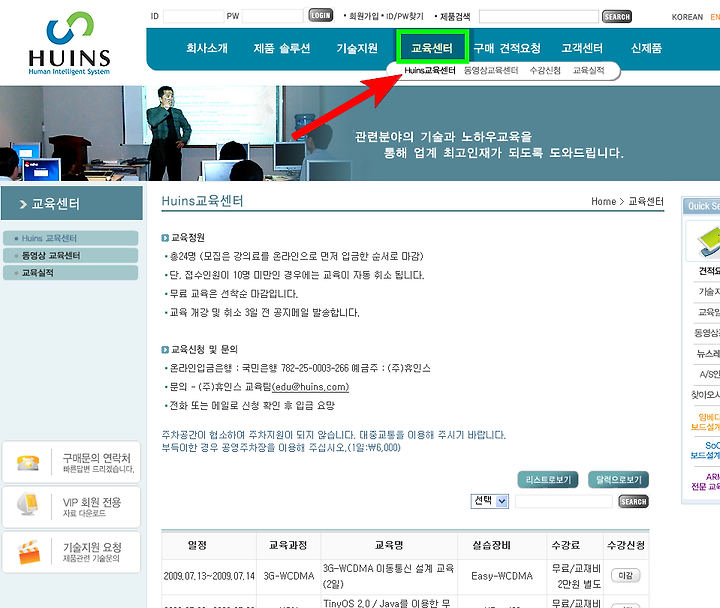Focus the 제품검색 search box
720x608 pixels.
(539, 17)
